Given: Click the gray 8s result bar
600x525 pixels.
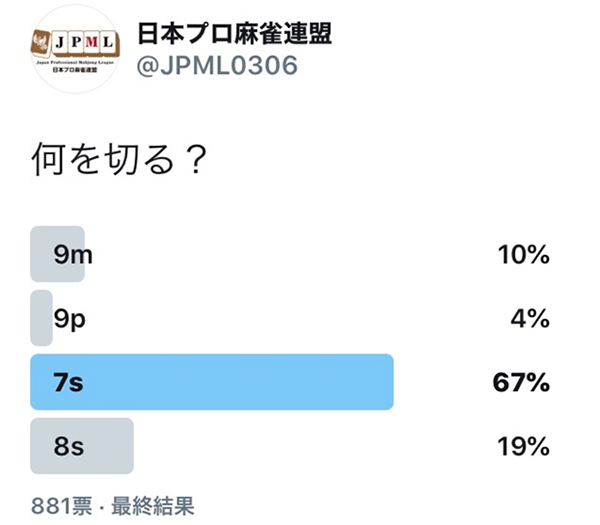Looking at the screenshot, I should pyautogui.click(x=82, y=446).
